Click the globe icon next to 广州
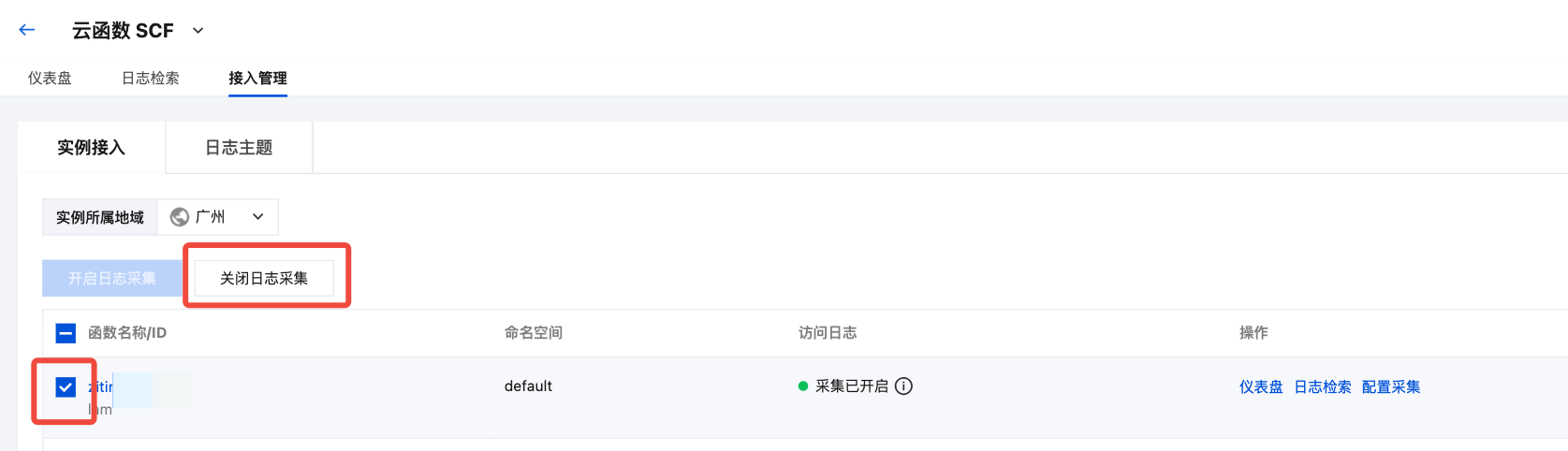This screenshot has height=451, width=1568. click(x=179, y=217)
